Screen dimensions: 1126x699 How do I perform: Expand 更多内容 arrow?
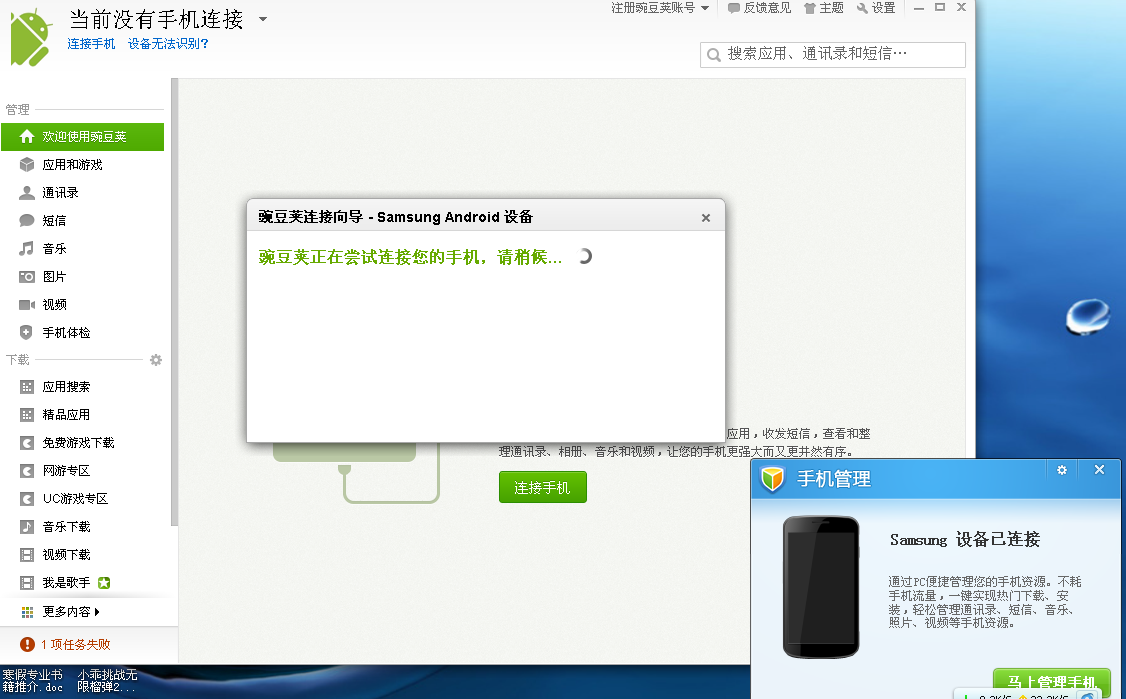[97, 612]
